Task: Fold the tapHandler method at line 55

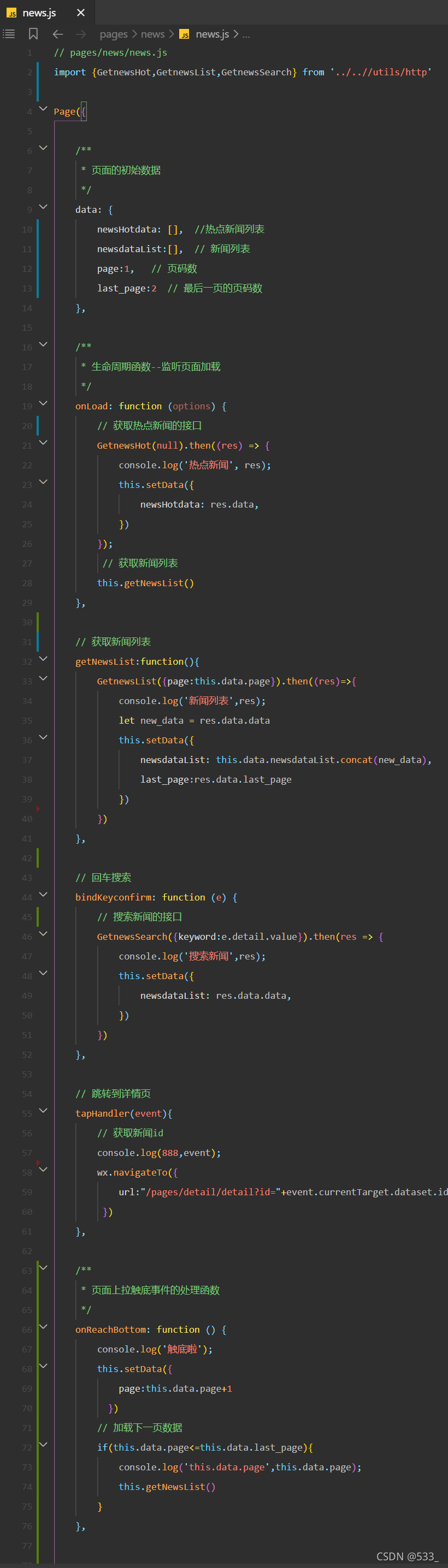Action: 43,1110
